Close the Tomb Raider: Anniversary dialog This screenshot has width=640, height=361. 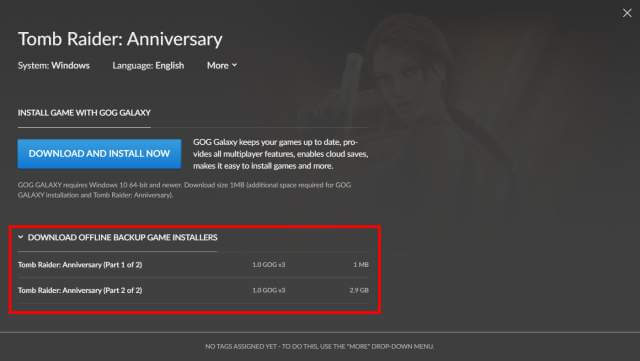627,13
